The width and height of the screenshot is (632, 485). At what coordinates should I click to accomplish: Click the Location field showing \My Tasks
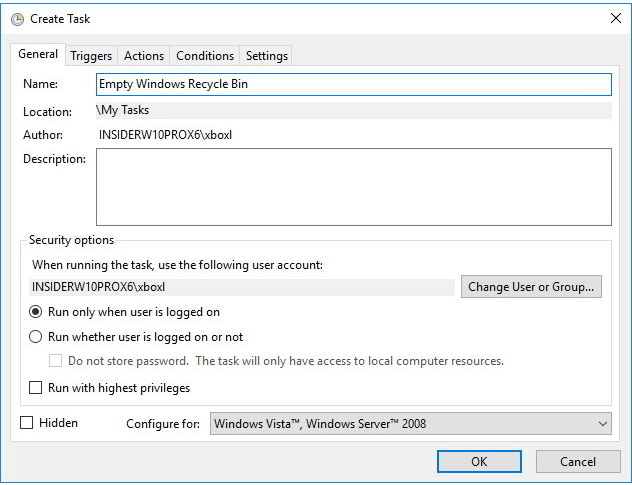353,111
